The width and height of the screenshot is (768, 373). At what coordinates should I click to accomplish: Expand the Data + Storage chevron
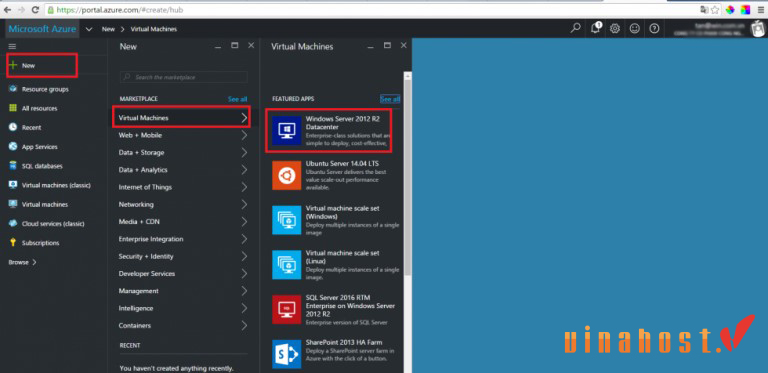(x=244, y=153)
